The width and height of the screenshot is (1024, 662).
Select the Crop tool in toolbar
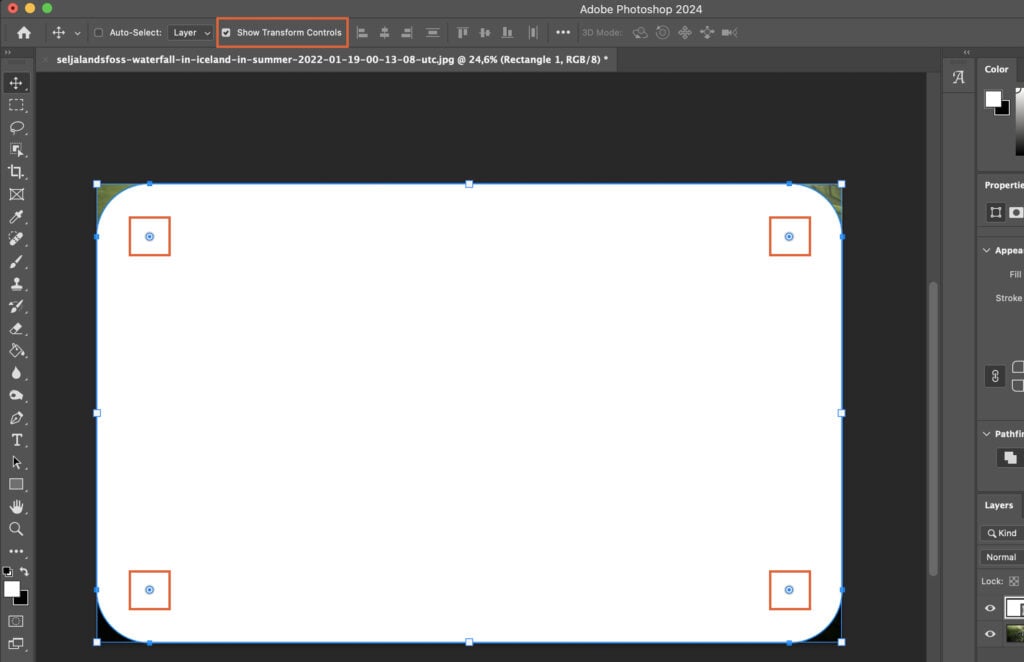17,172
